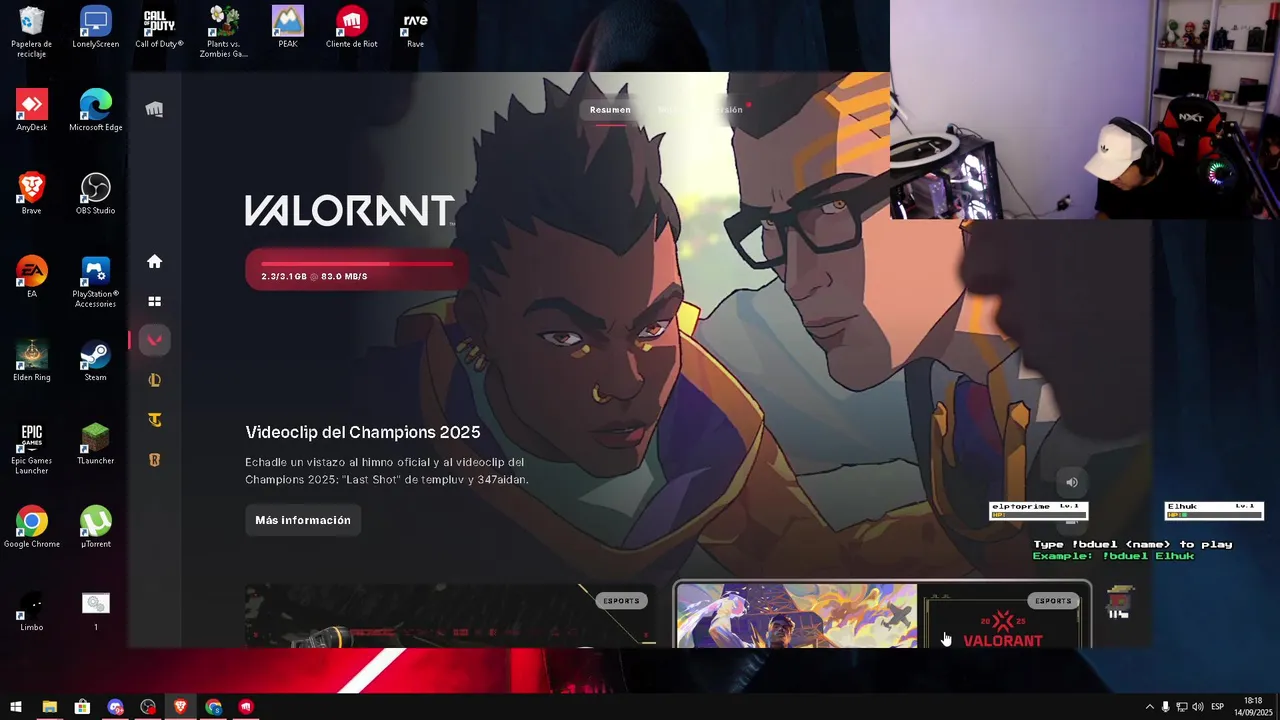Viewport: 1280px width, 720px height.
Task: Select TLauncher desktop shortcut
Action: pyautogui.click(x=95, y=444)
